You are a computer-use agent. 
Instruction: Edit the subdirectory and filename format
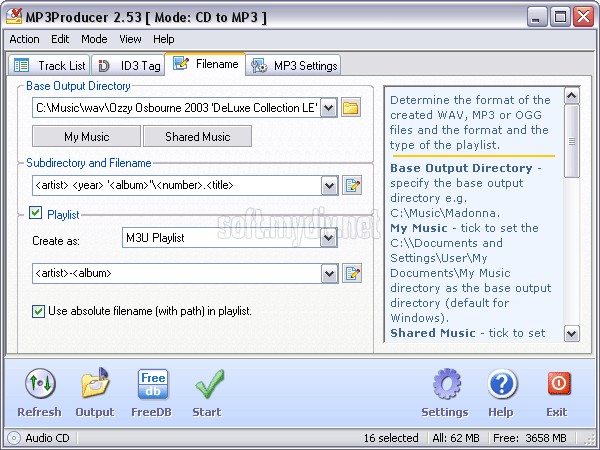click(x=352, y=186)
